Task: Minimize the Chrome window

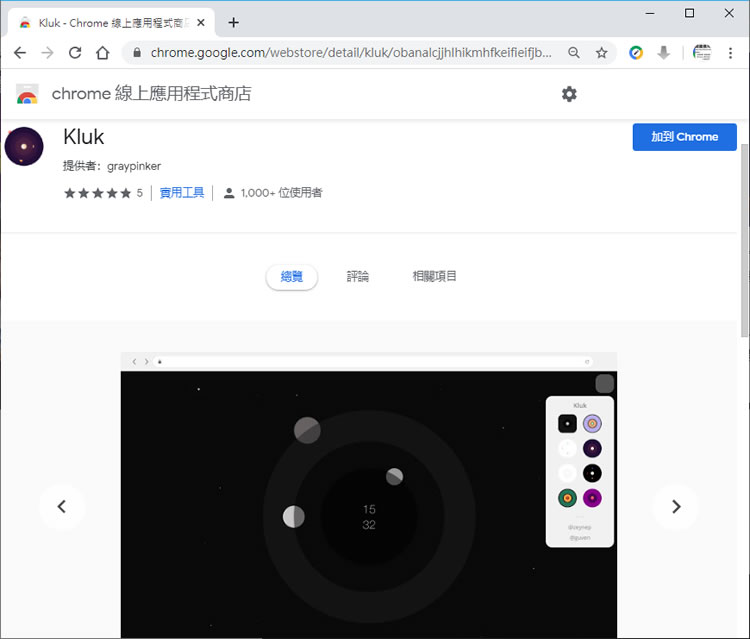Action: click(650, 13)
